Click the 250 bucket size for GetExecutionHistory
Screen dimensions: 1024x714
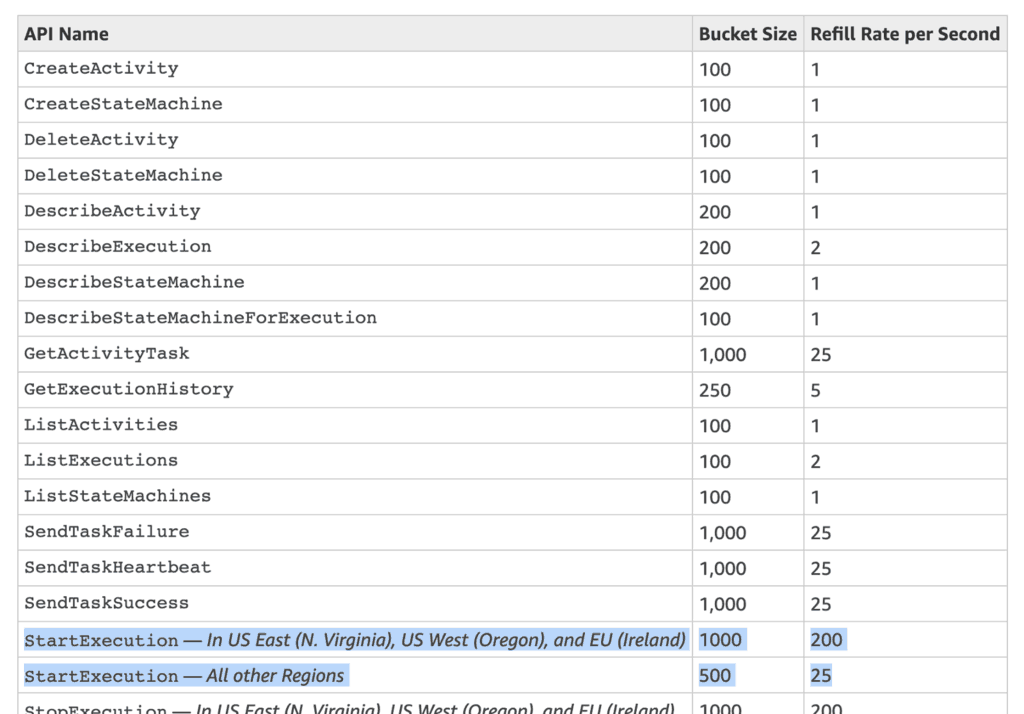pyautogui.click(x=715, y=390)
